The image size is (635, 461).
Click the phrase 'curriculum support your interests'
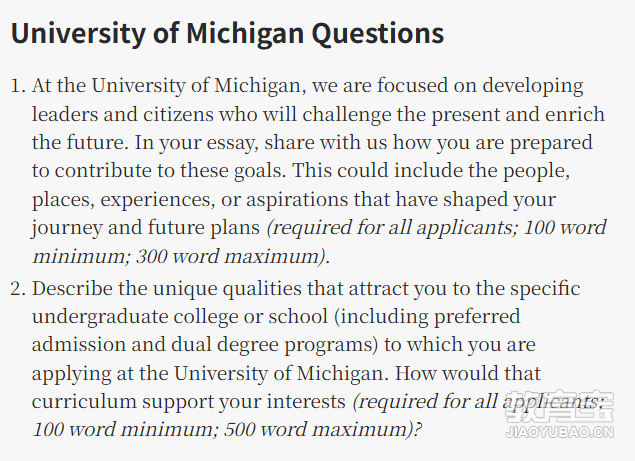tap(189, 402)
